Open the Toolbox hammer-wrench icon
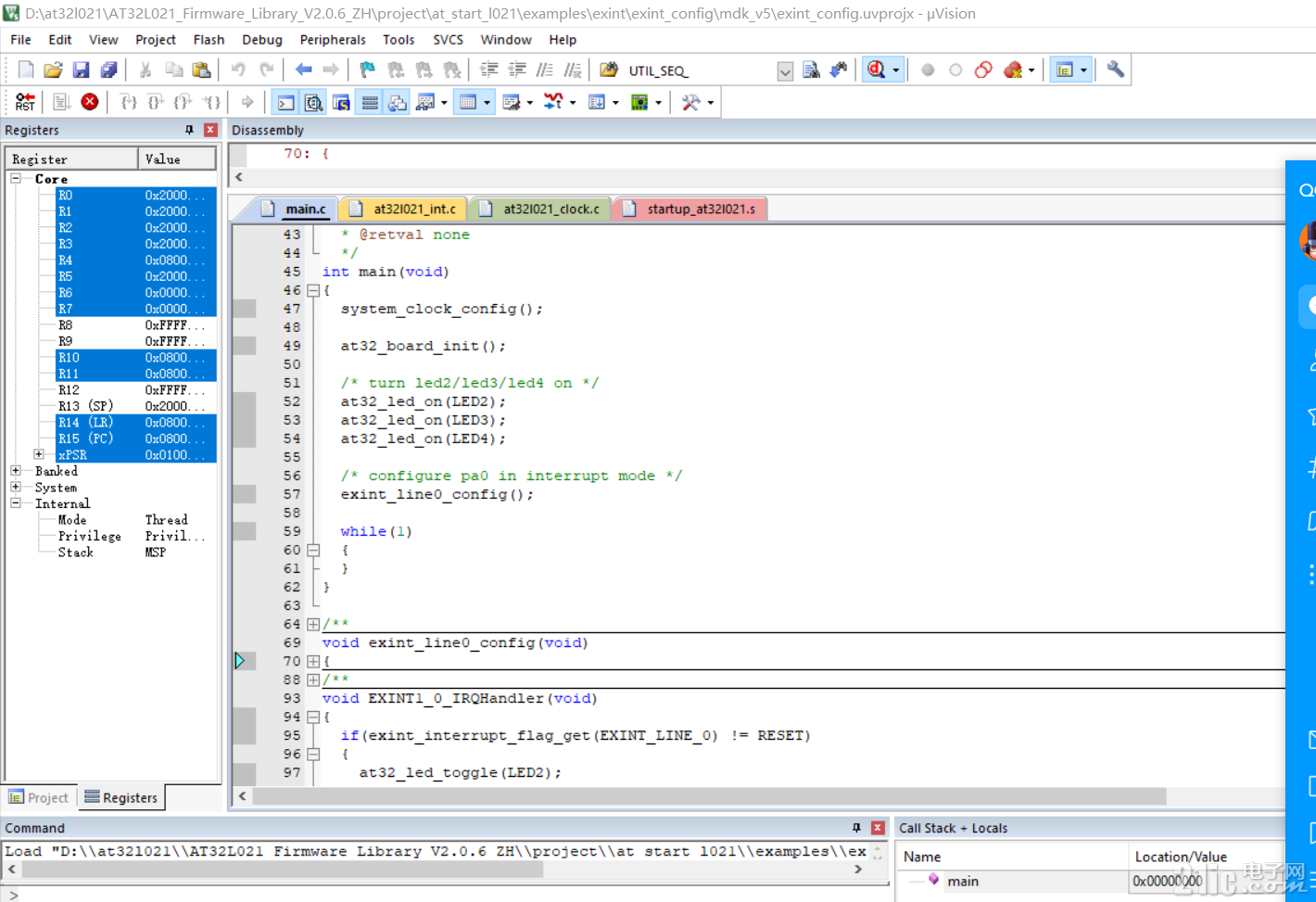This screenshot has height=902, width=1316. coord(691,102)
